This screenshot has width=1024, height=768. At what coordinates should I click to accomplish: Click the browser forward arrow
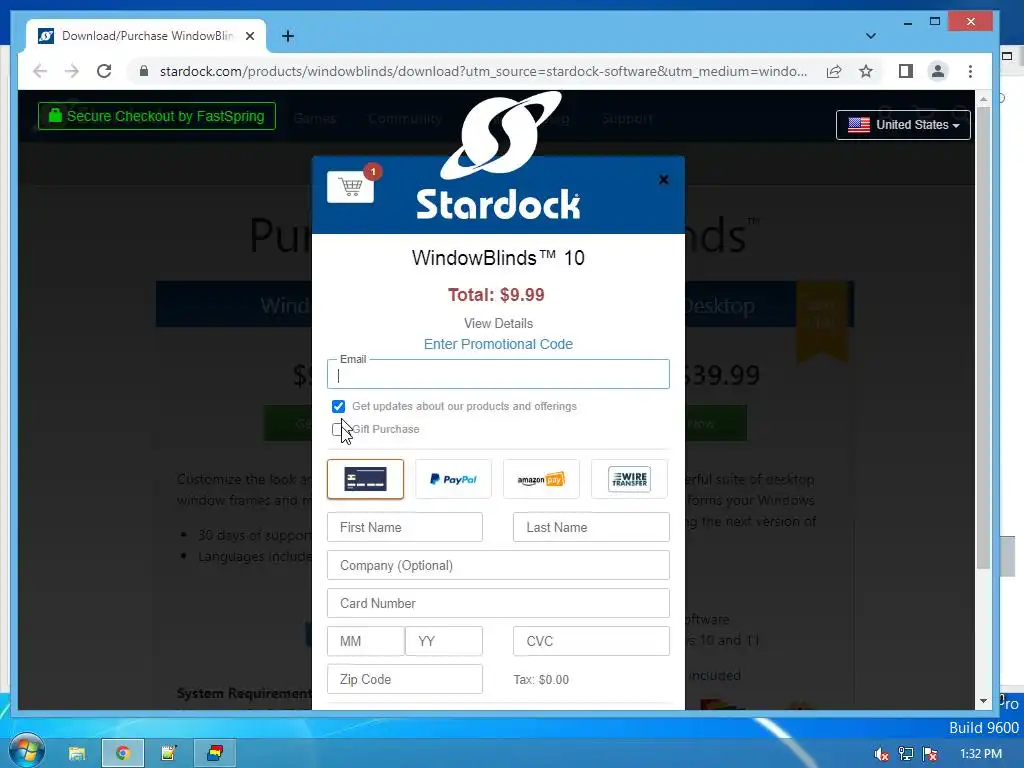72,71
